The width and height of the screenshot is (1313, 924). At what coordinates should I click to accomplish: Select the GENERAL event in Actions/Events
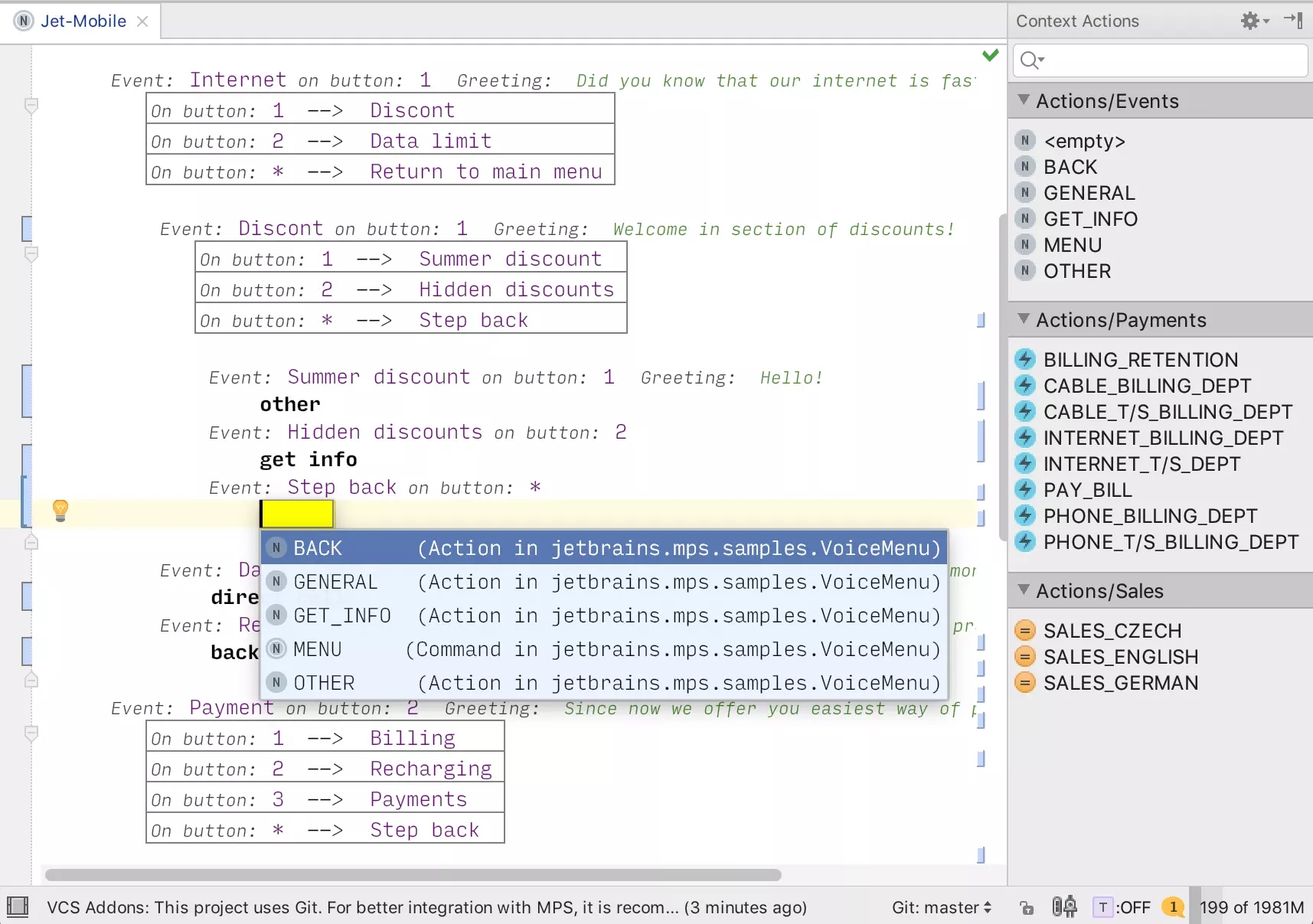click(x=1088, y=192)
